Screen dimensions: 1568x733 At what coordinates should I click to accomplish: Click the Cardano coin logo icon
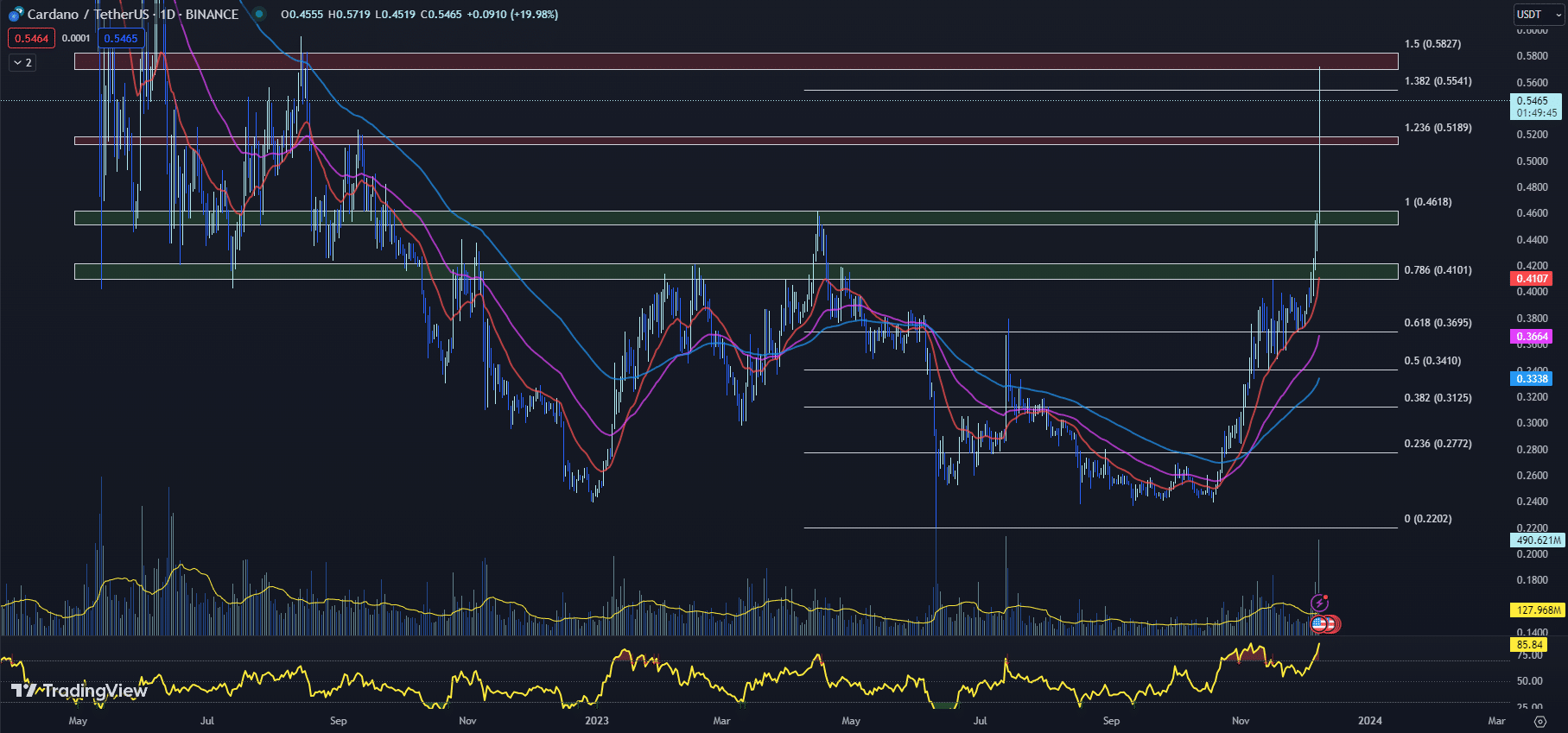point(16,14)
